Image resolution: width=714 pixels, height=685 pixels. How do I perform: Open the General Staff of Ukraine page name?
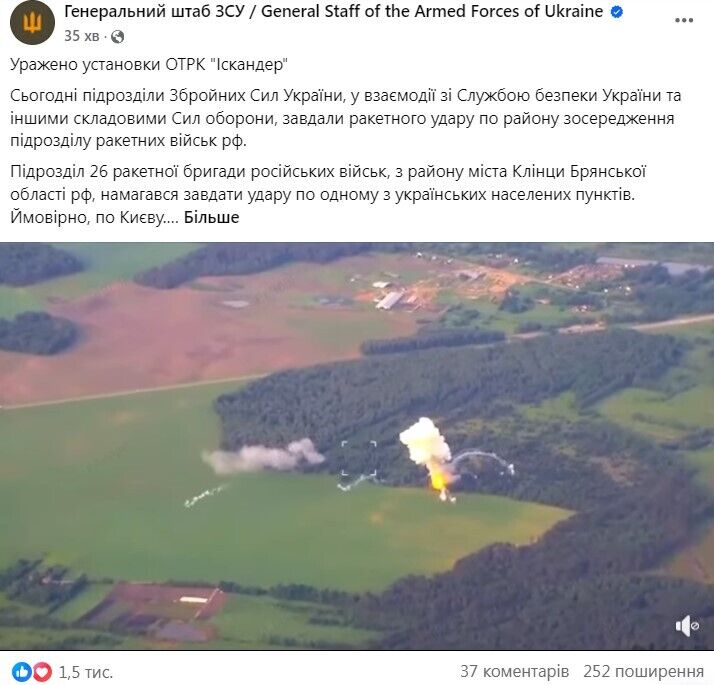point(333,11)
